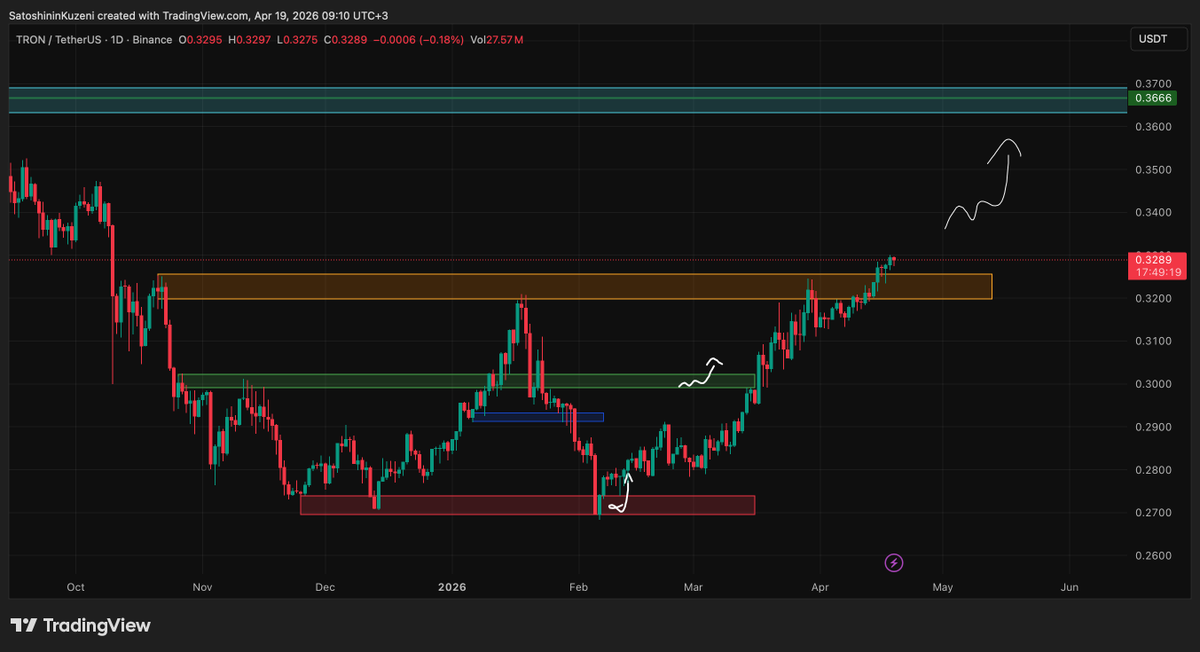Viewport: 1200px width, 652px height.
Task: Click the 0.2600 price axis label
Action: tap(1153, 556)
